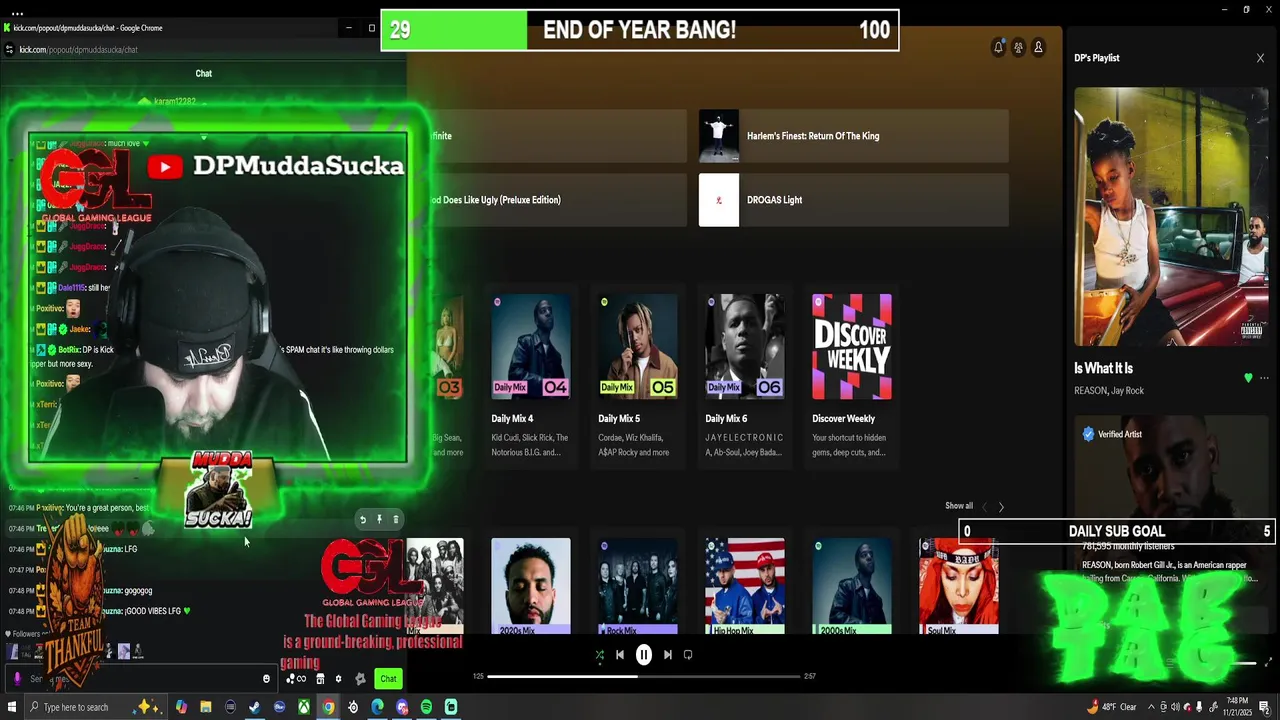Open the Windows Start menu

[12, 707]
